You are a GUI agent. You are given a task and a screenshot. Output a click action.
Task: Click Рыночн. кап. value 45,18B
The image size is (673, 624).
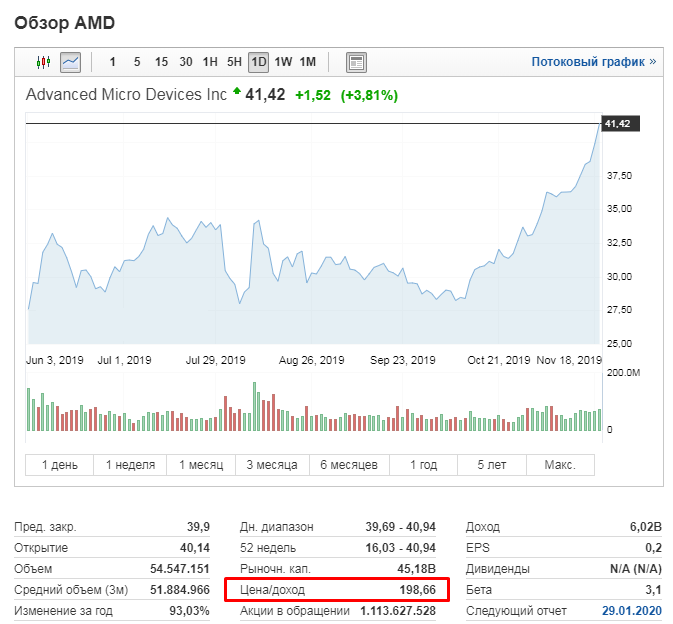click(x=416, y=569)
